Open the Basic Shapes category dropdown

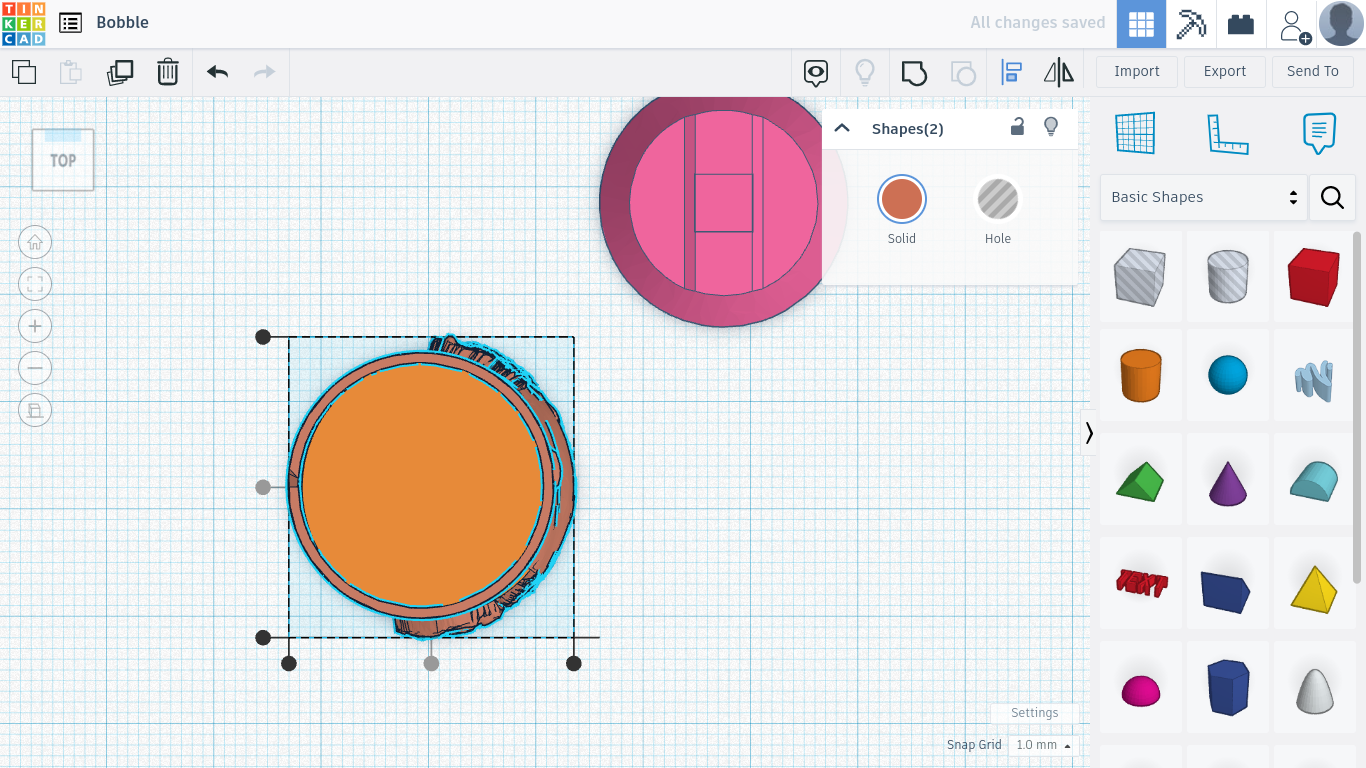tap(1204, 197)
